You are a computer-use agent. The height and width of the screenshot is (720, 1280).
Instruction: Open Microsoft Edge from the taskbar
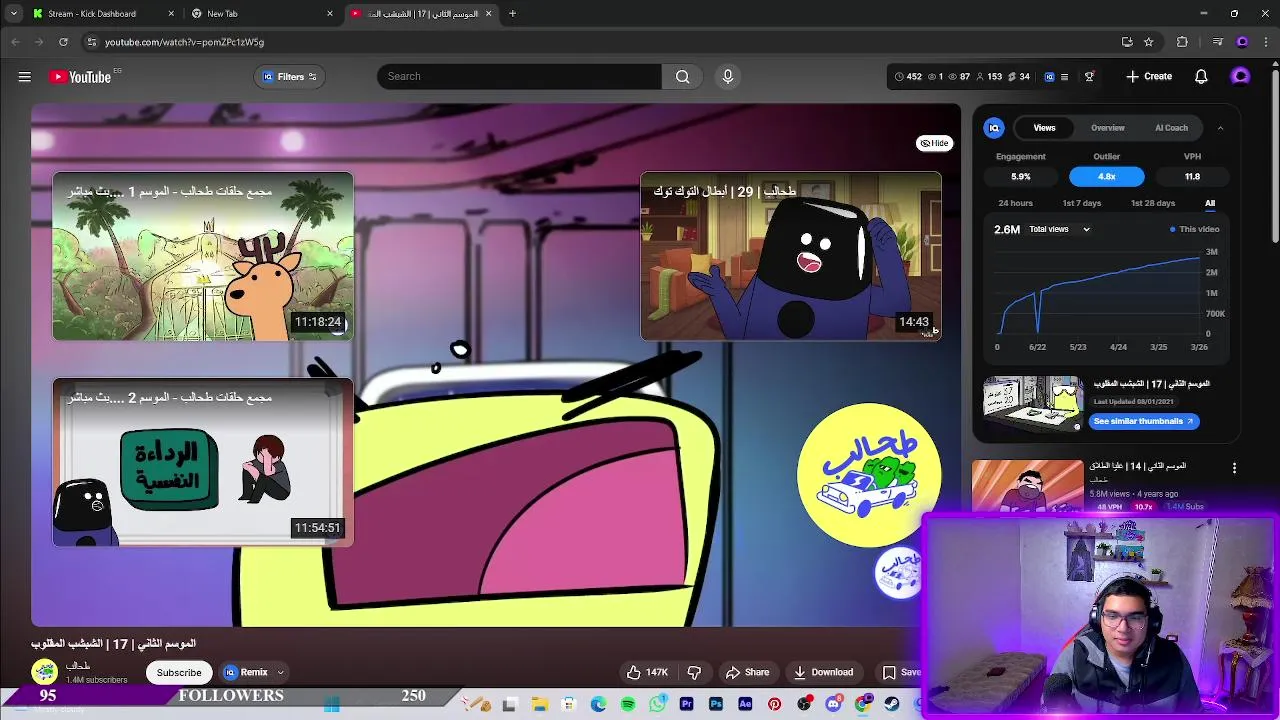(x=598, y=705)
